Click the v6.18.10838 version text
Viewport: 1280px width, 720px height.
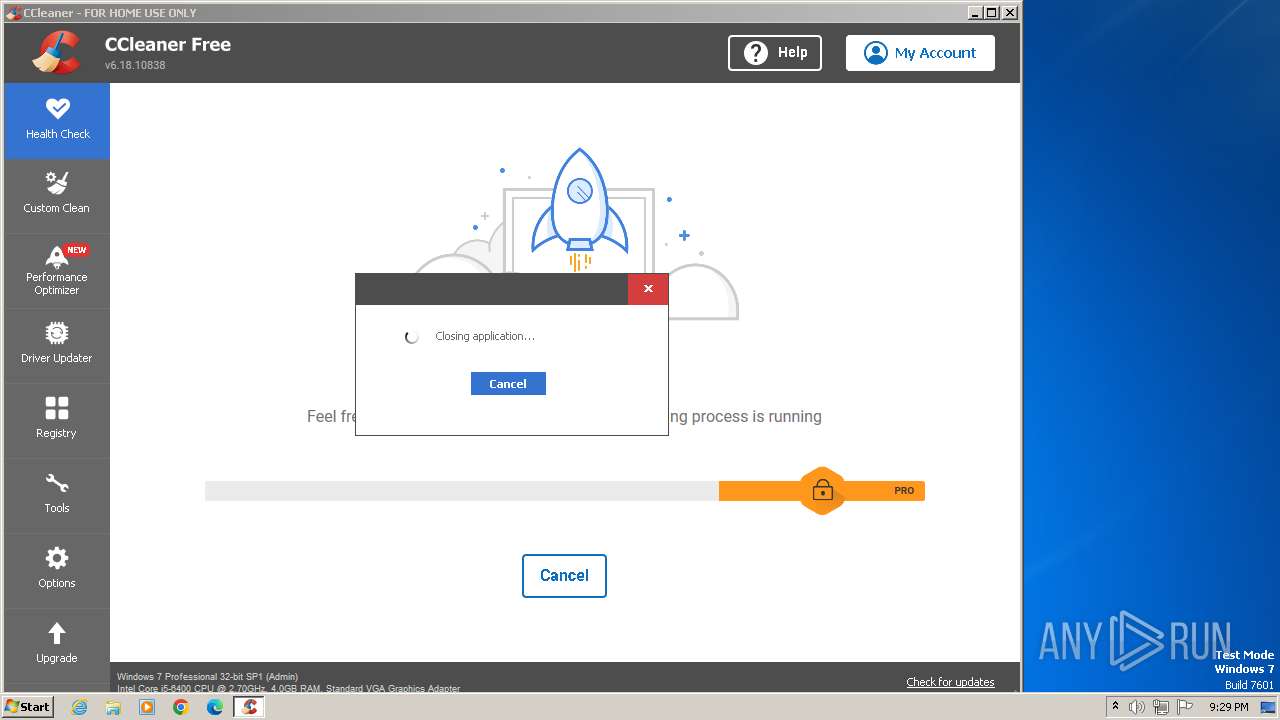click(x=135, y=65)
